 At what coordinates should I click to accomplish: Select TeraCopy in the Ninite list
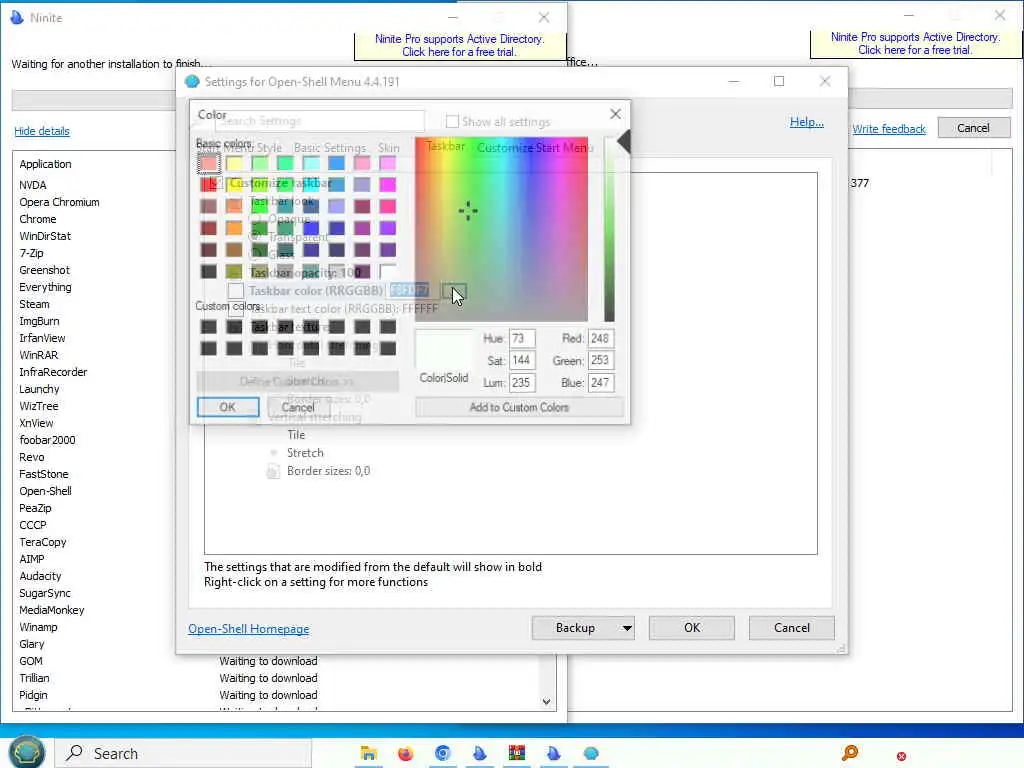click(x=42, y=541)
